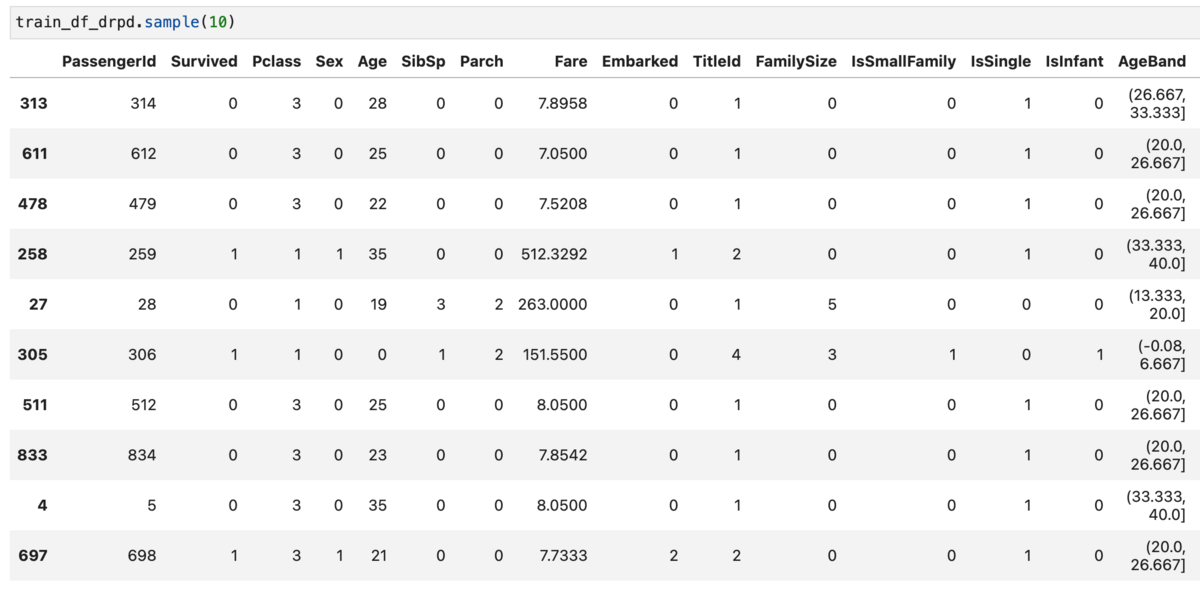The image size is (1200, 592).
Task: Click the train_df_drpd.sample(10) code cell
Action: click(x=600, y=22)
